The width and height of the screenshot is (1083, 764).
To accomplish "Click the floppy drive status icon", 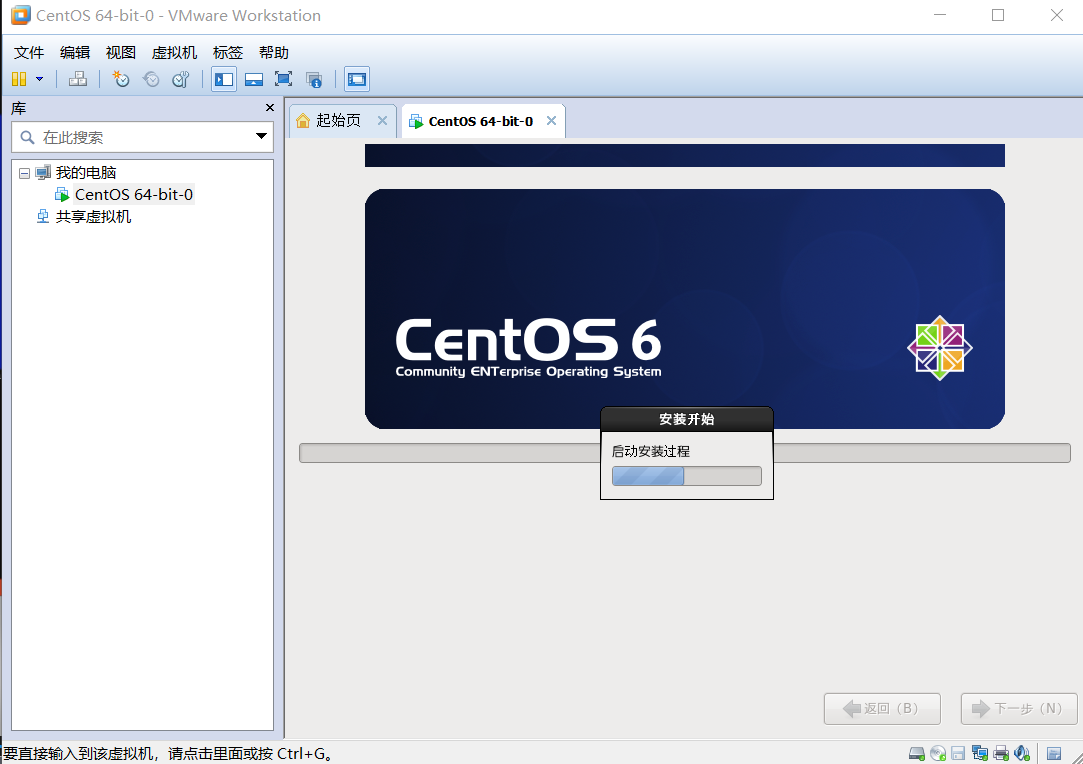I will click(958, 754).
